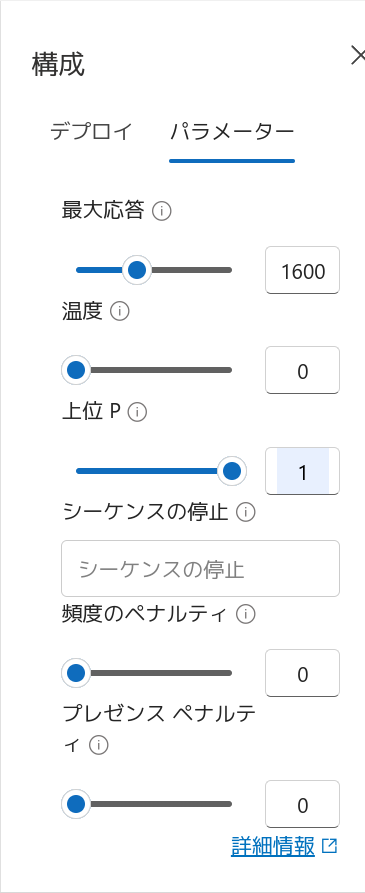Click the 頻度のペナルティ slider thumb
Image resolution: width=365 pixels, height=893 pixels.
[x=76, y=673]
